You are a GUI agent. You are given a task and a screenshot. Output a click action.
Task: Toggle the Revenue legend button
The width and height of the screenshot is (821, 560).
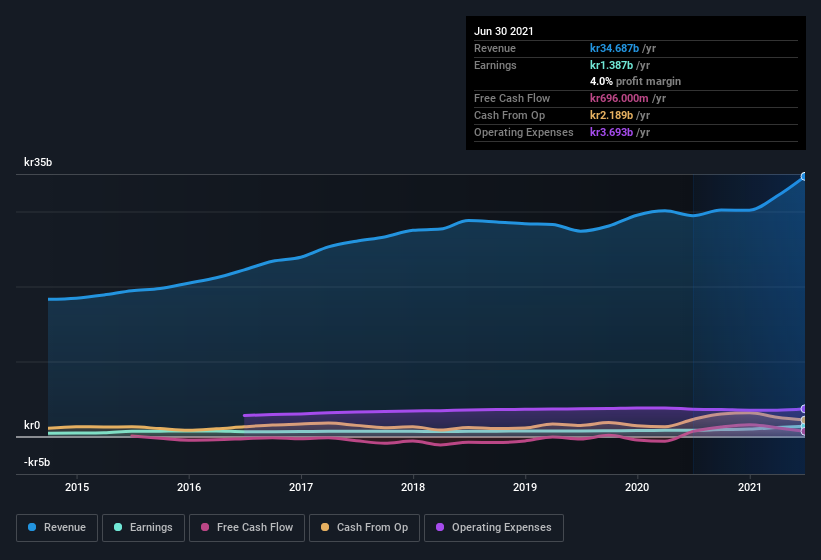[57, 528]
